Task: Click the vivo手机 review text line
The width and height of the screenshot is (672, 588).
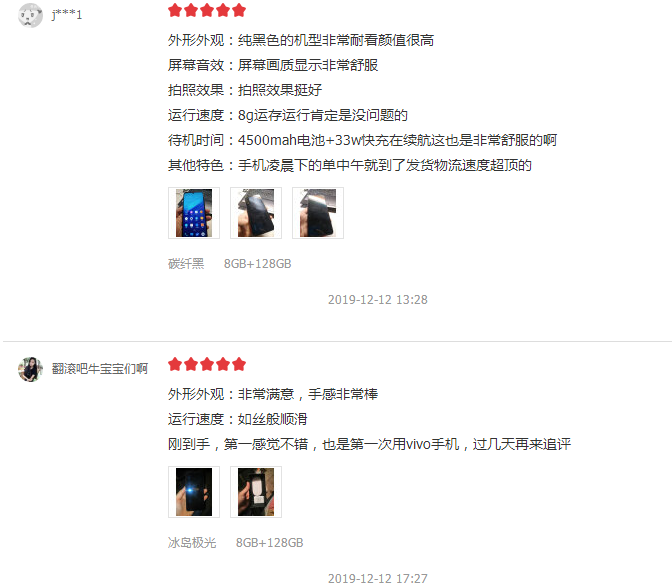Action: (369, 444)
